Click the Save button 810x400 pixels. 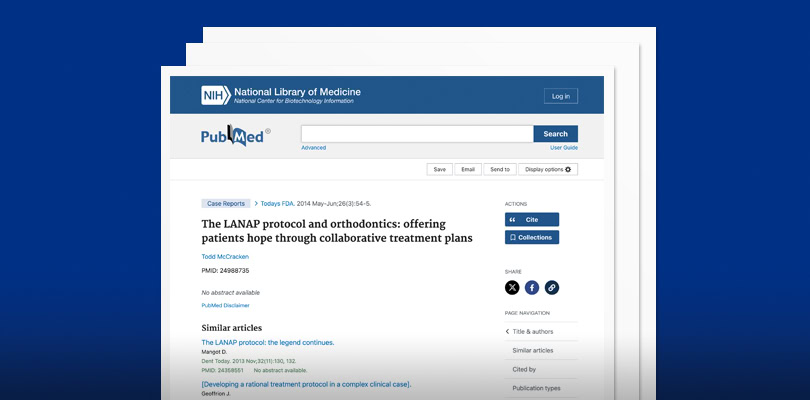[x=440, y=170]
